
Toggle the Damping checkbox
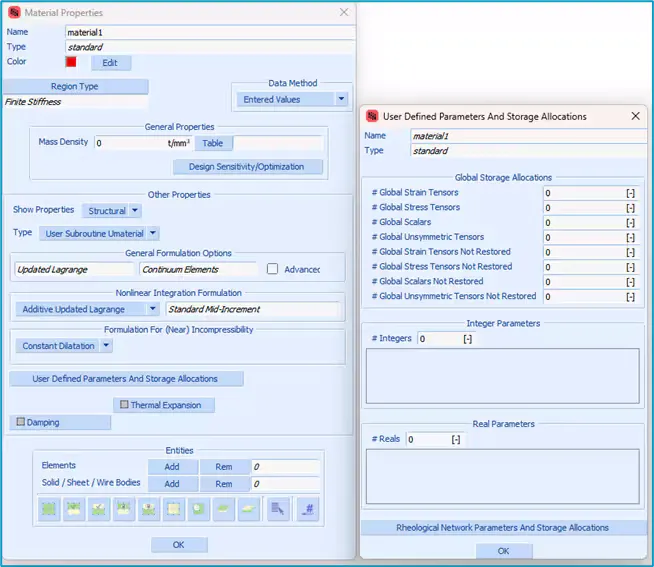tap(20, 423)
